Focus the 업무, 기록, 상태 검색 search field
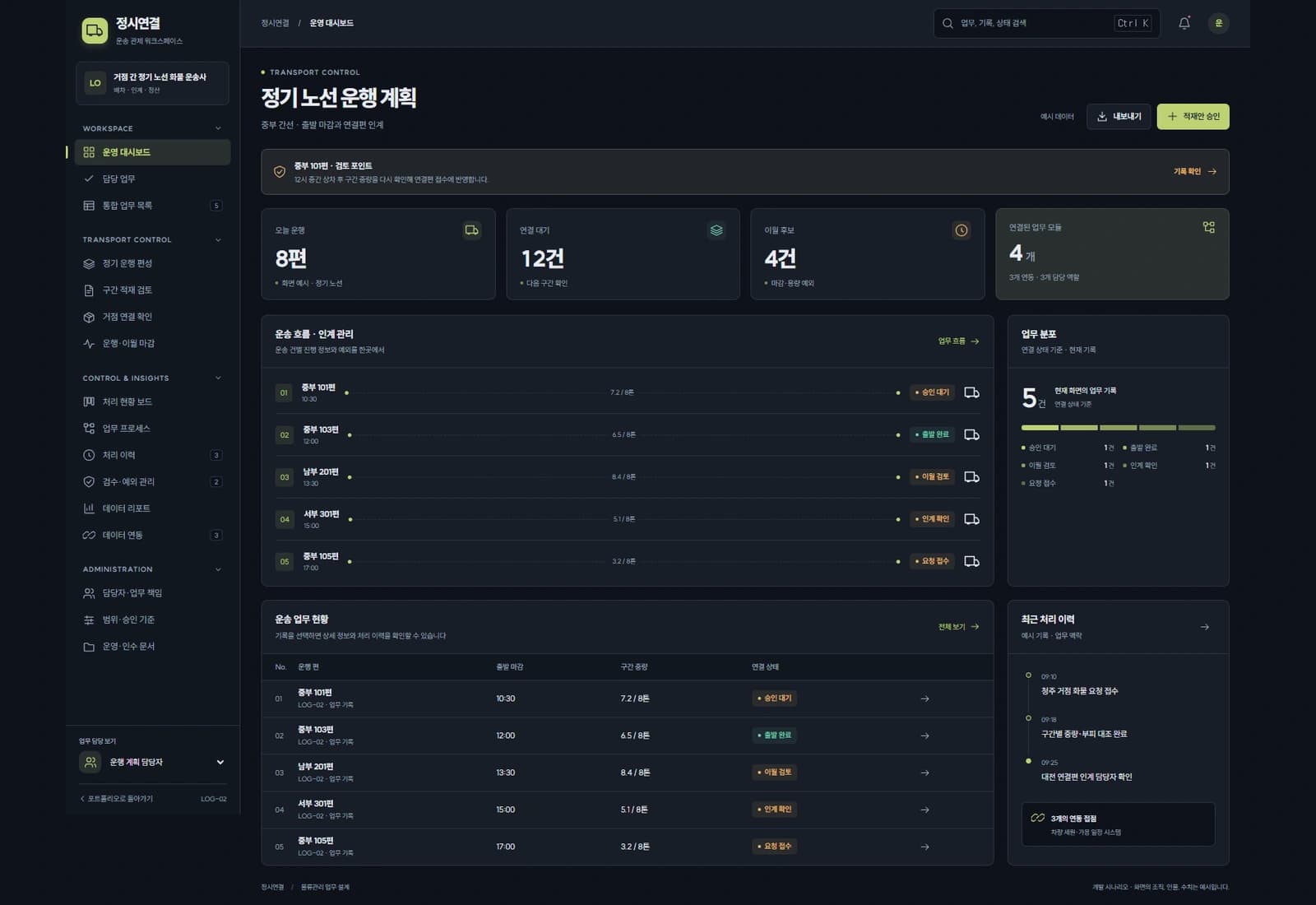The height and width of the screenshot is (905, 1316). 1046,23
